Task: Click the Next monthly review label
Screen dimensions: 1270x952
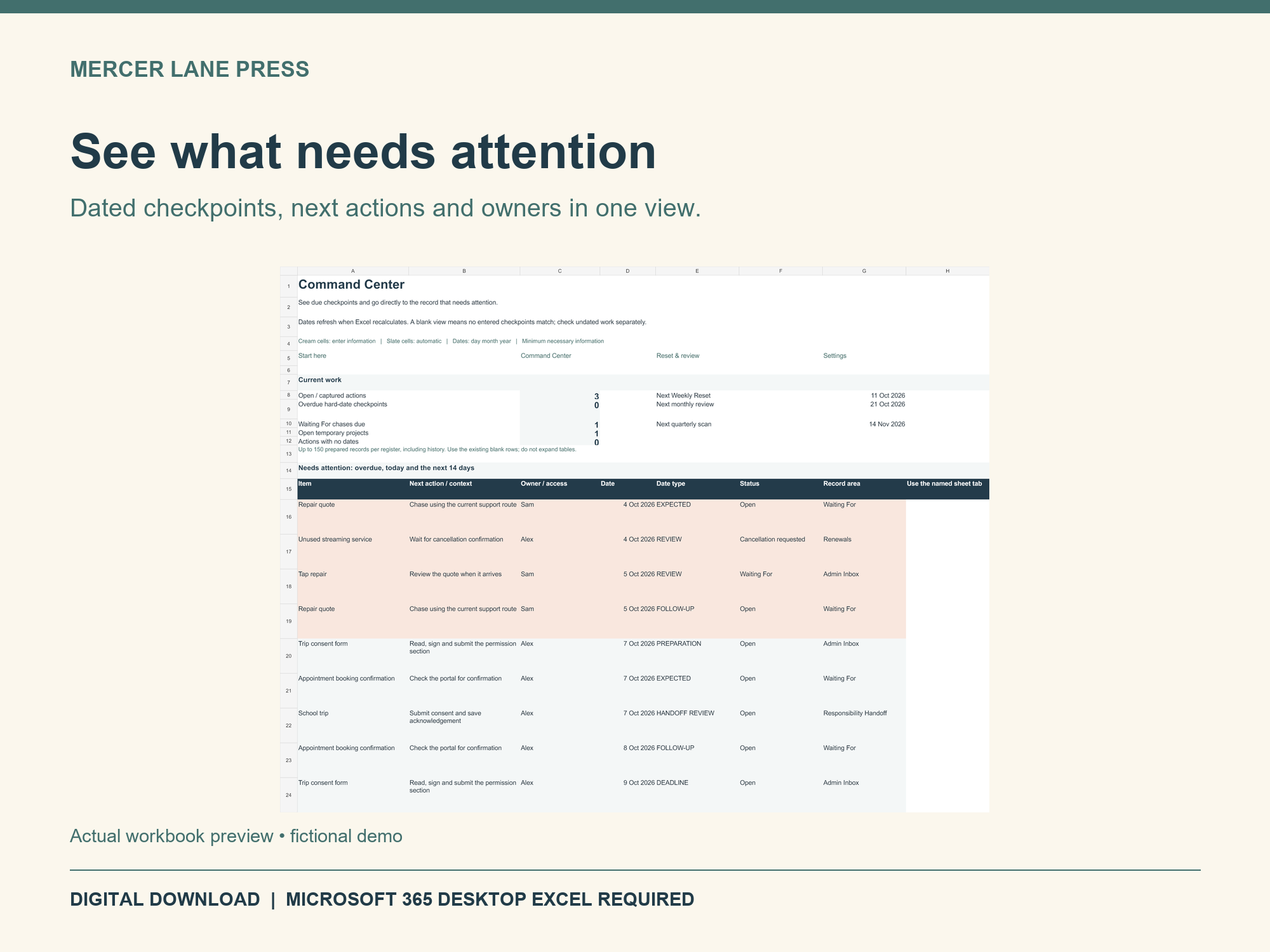Action: pyautogui.click(x=685, y=404)
